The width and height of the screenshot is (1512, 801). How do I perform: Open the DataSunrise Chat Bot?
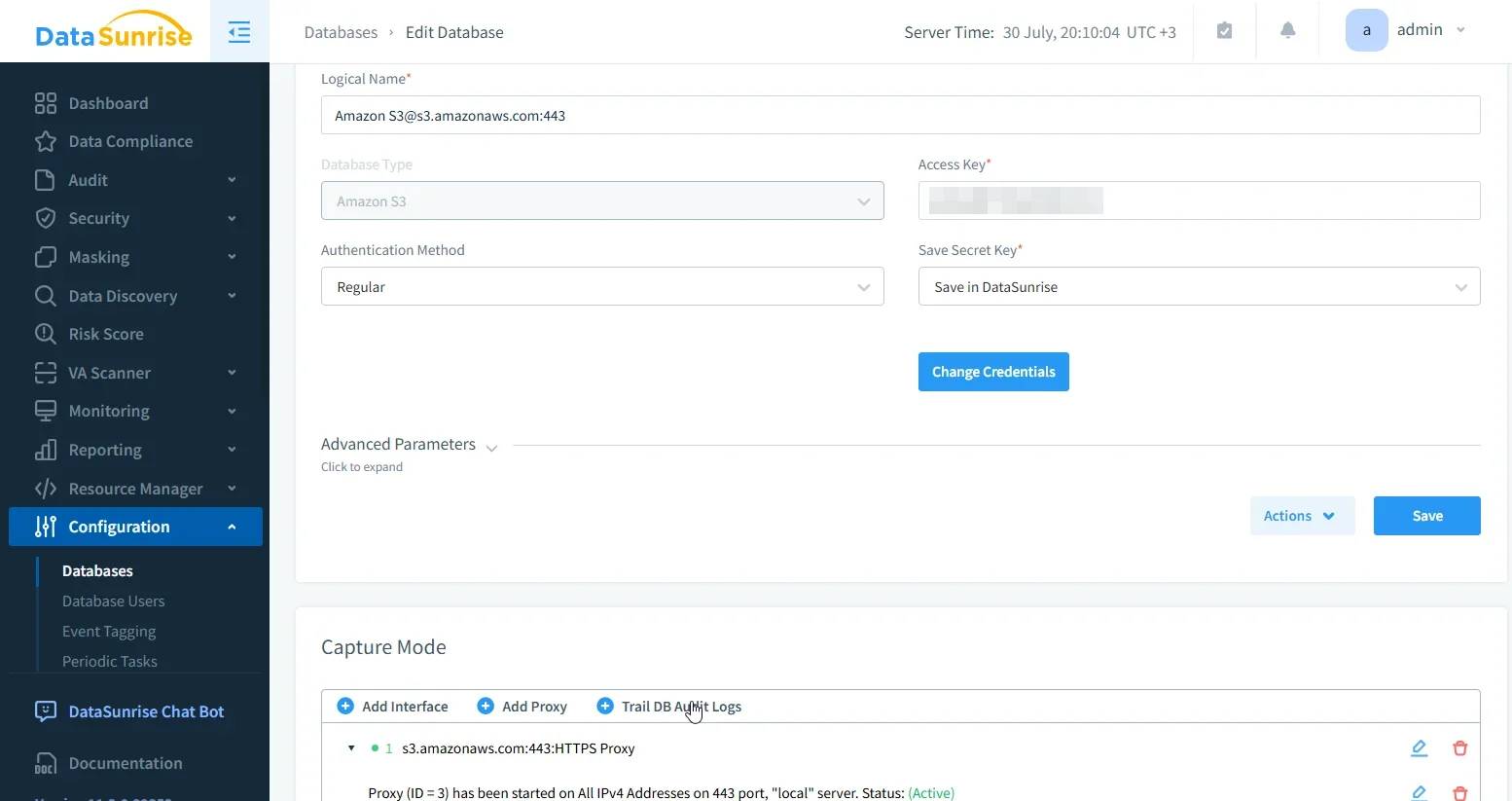click(145, 711)
